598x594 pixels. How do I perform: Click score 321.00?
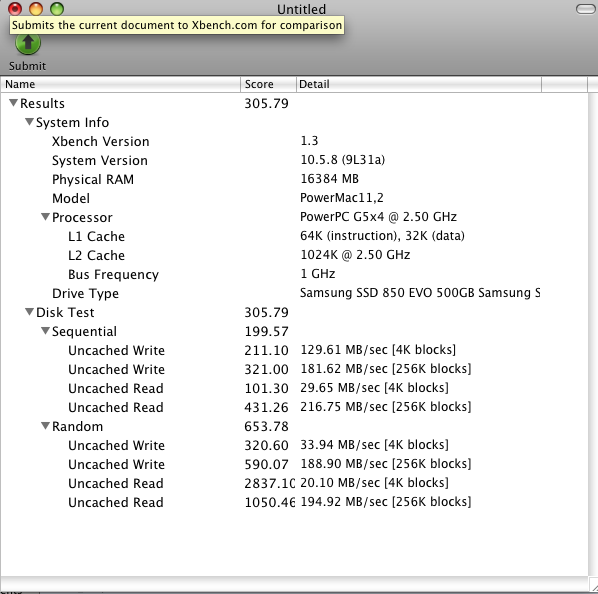pos(266,369)
